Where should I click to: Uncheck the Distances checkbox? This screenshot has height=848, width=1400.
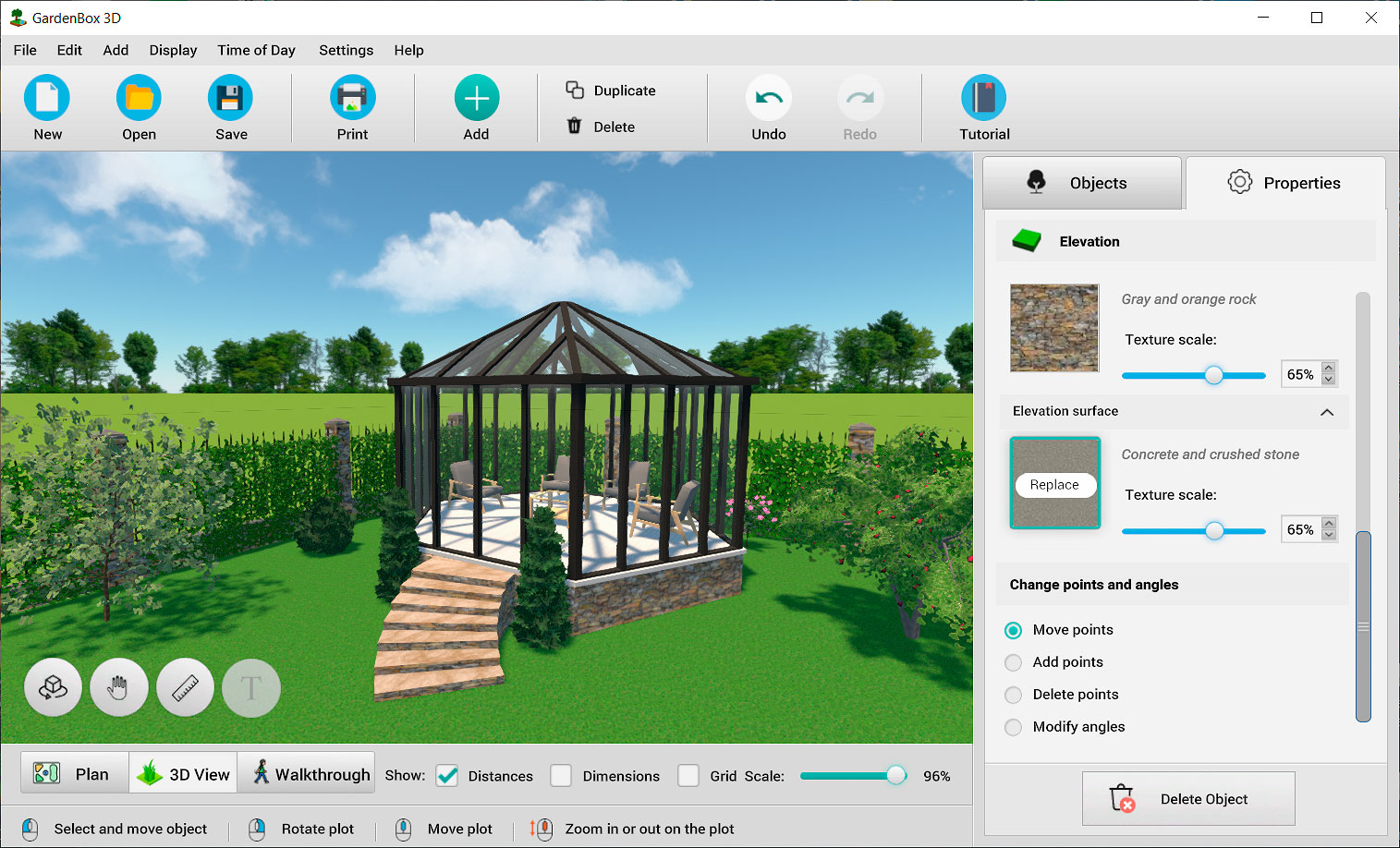[x=447, y=776]
